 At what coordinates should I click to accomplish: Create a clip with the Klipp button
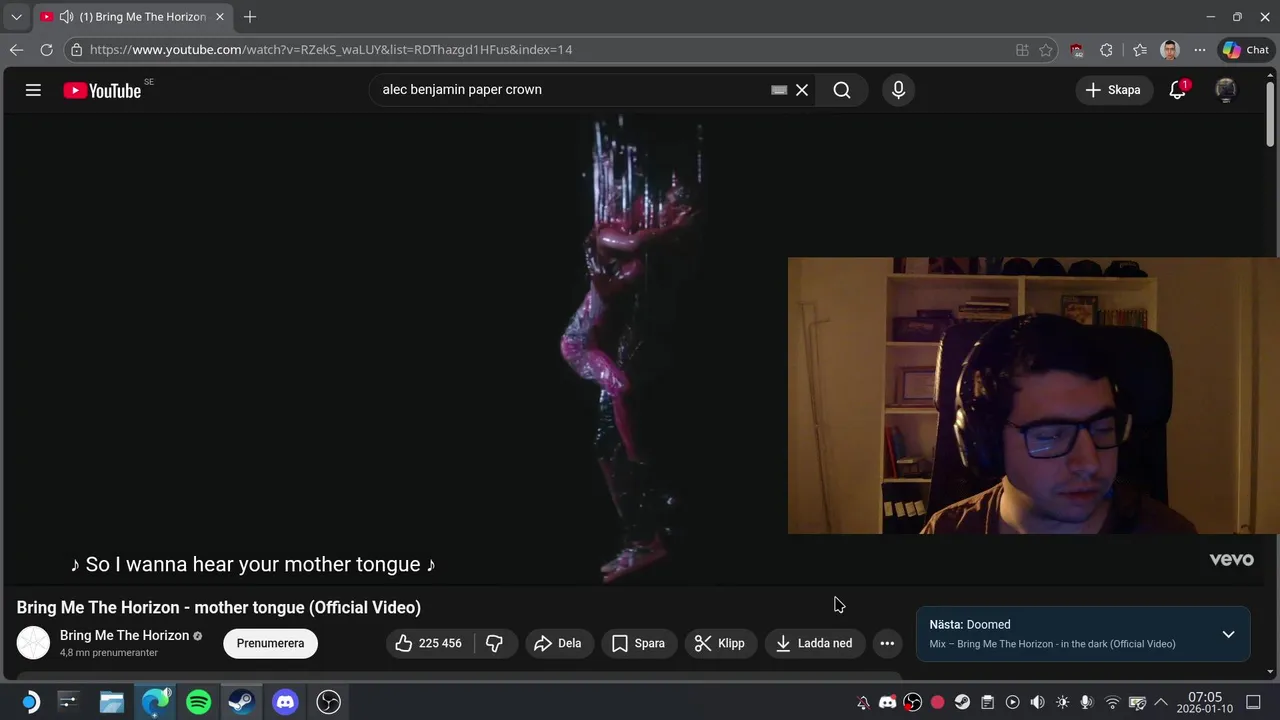[x=719, y=643]
